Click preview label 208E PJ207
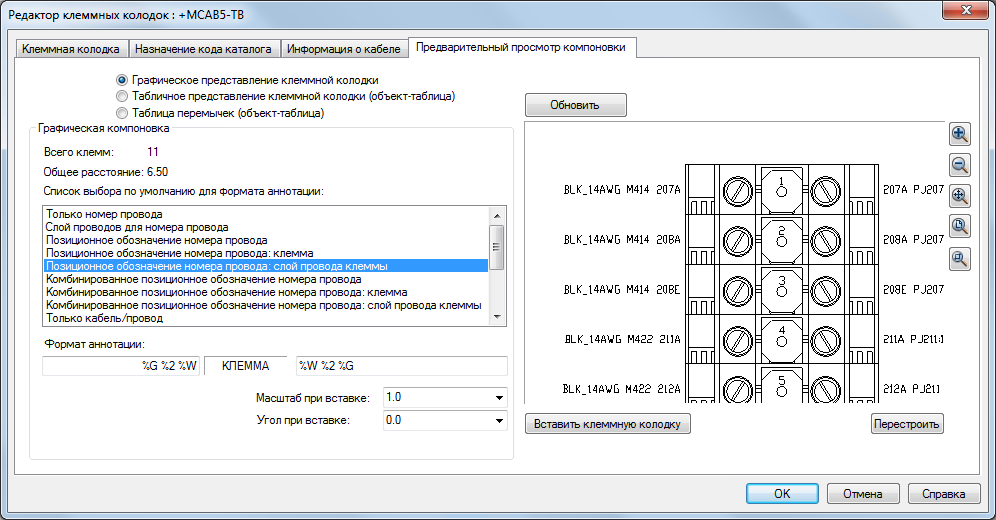 (x=913, y=290)
